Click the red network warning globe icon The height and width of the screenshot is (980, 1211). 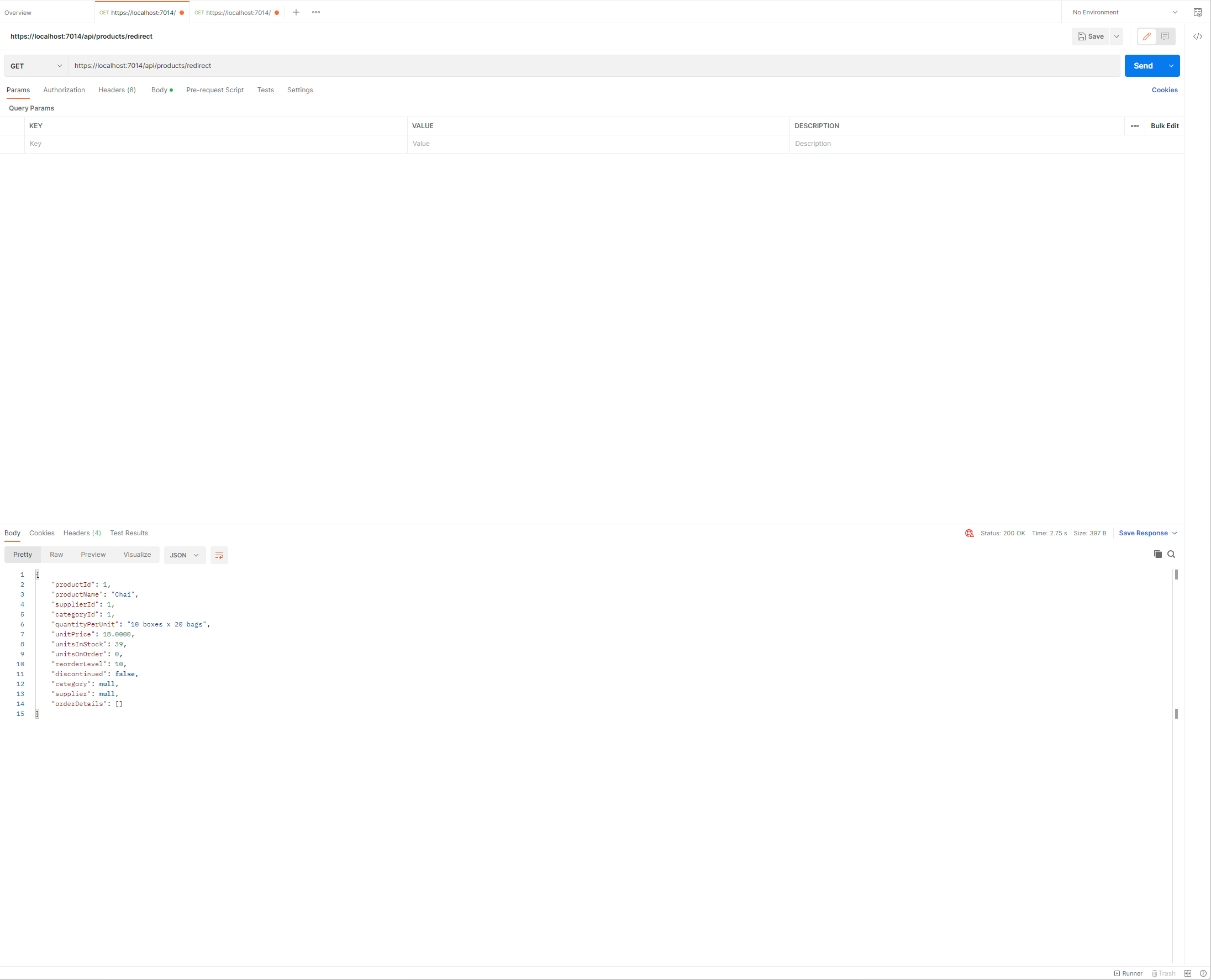click(x=970, y=534)
